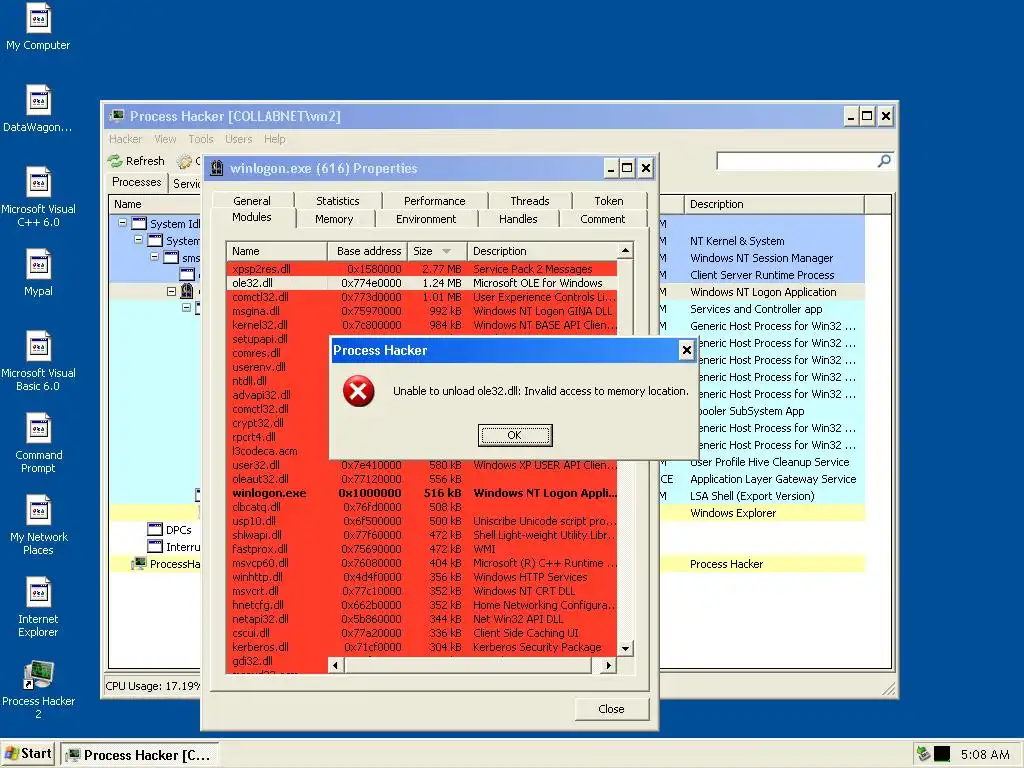Switch to the Token tab
Screen dimensions: 1024x768
(609, 200)
